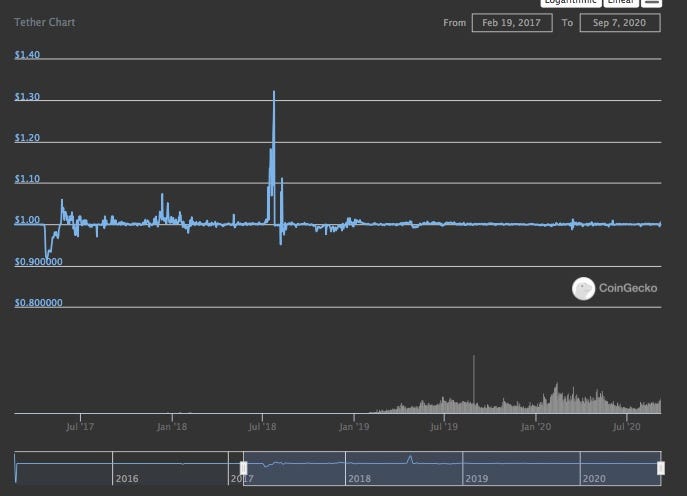Click the Jan '19 date label
The image size is (687, 496).
point(354,426)
